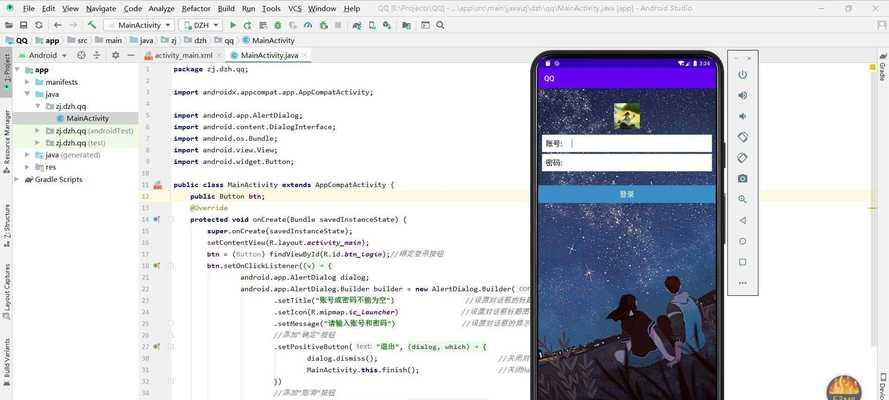889x400 pixels.
Task: Tap the emulator Overview square button
Action: coord(742,262)
